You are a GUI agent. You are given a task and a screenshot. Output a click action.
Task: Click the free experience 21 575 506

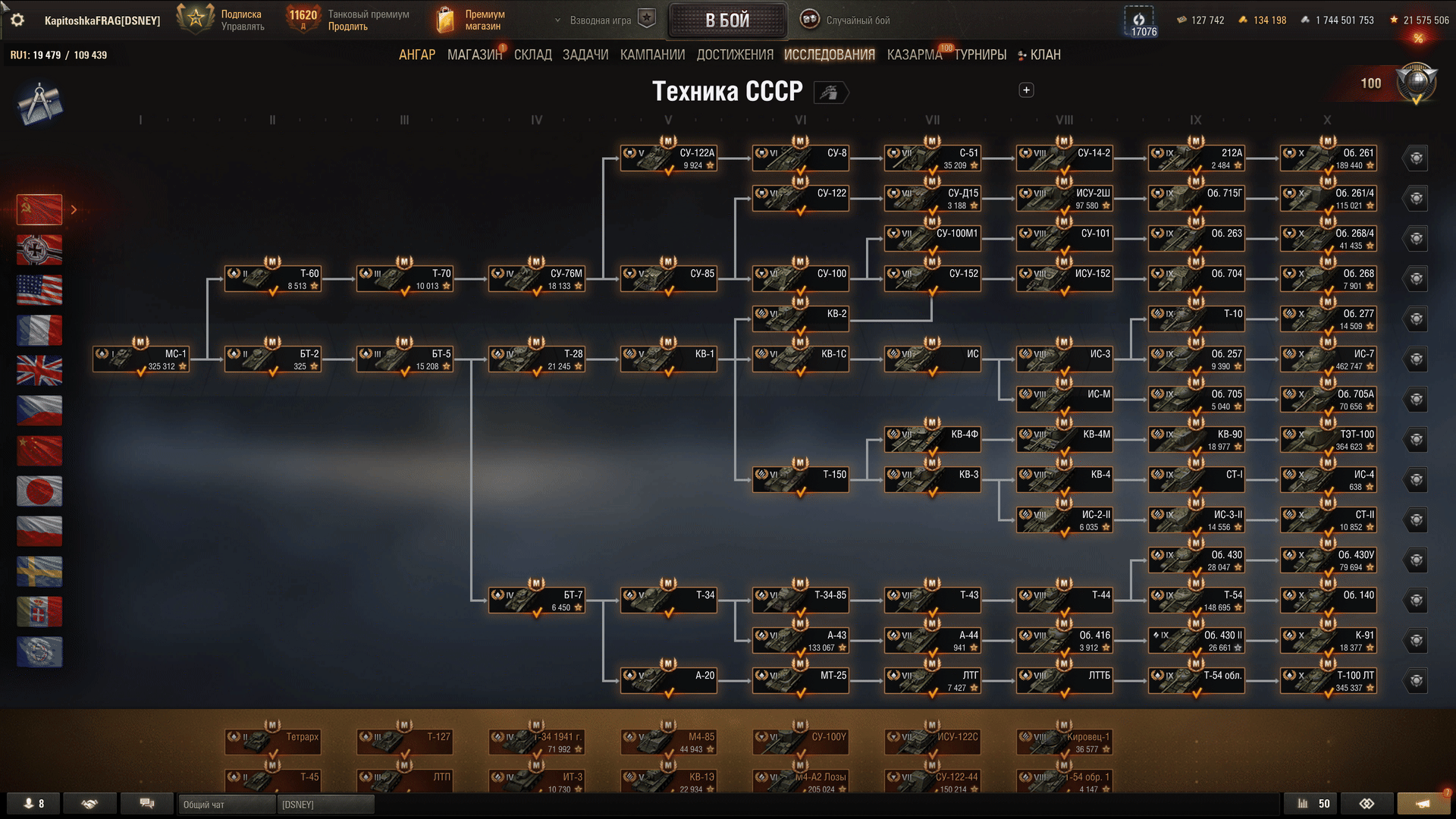[1419, 20]
